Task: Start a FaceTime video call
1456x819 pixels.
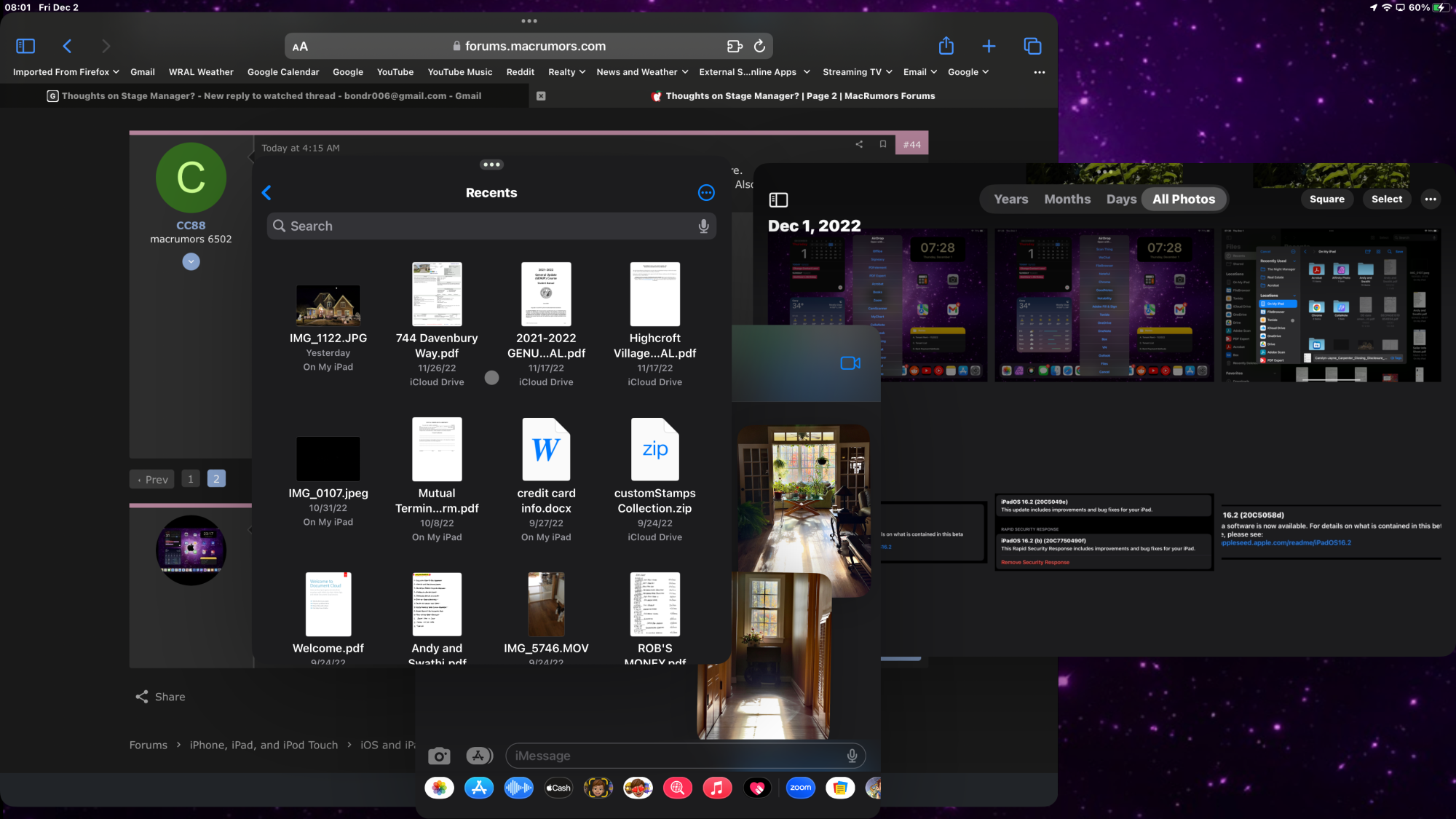Action: tap(850, 363)
